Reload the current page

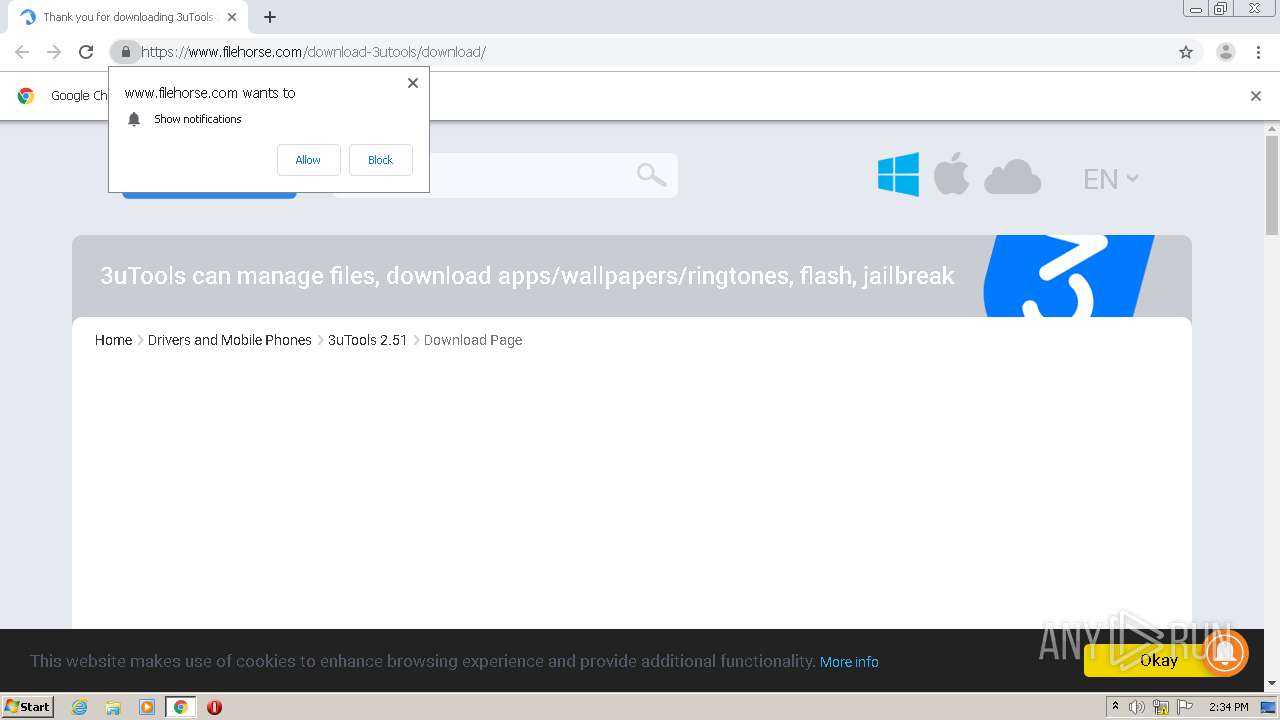tap(86, 52)
